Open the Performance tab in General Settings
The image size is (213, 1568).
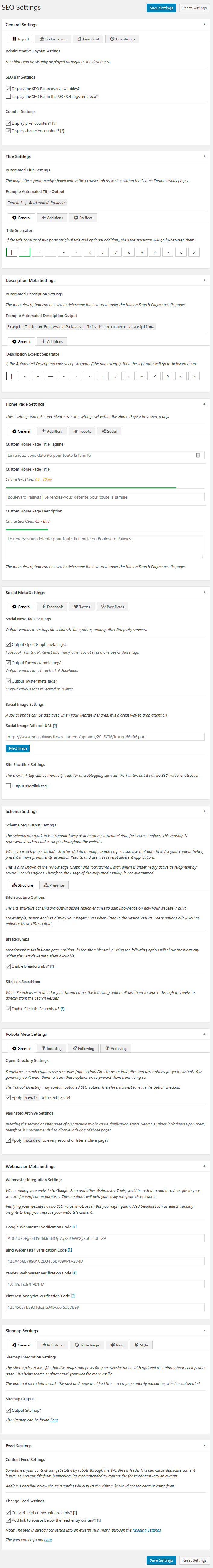pos(53,39)
